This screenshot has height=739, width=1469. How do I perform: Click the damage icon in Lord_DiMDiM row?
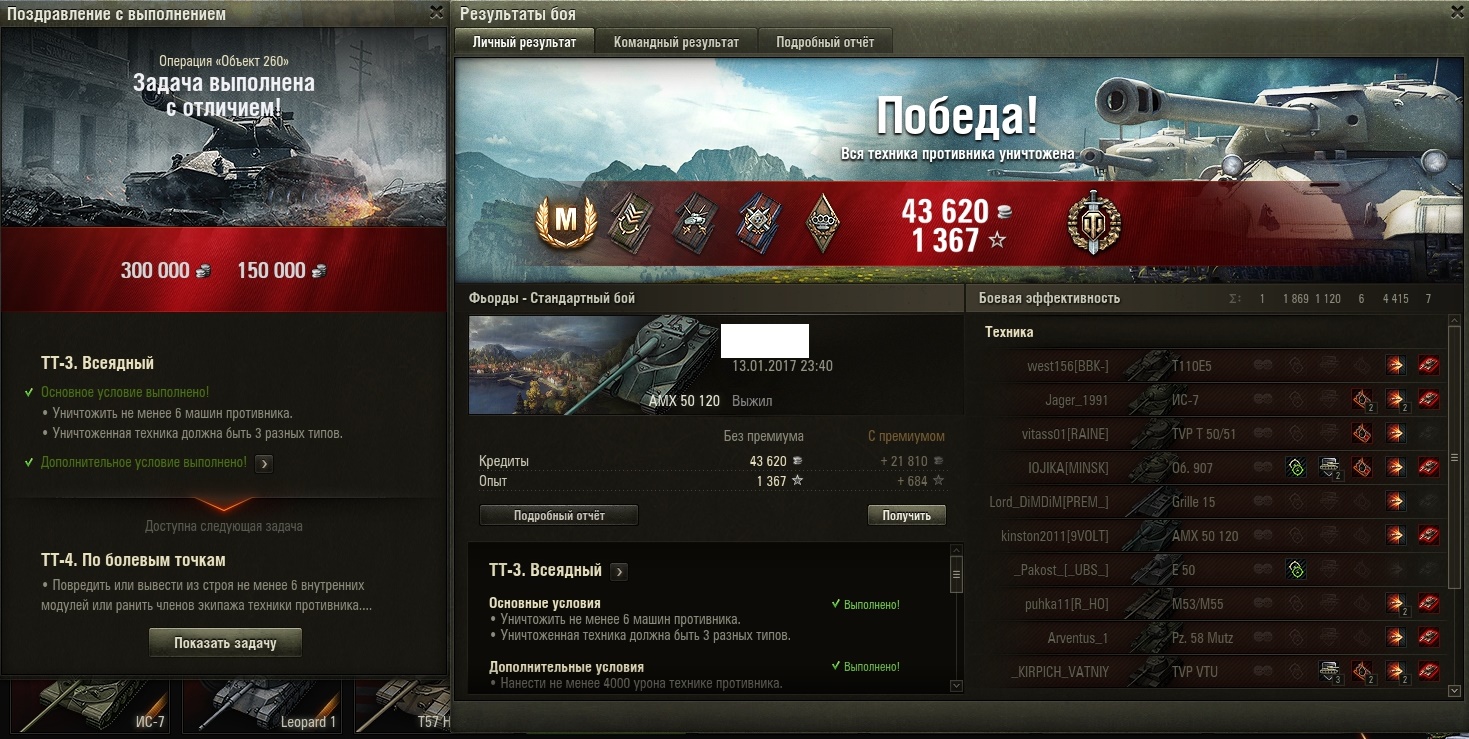1396,502
